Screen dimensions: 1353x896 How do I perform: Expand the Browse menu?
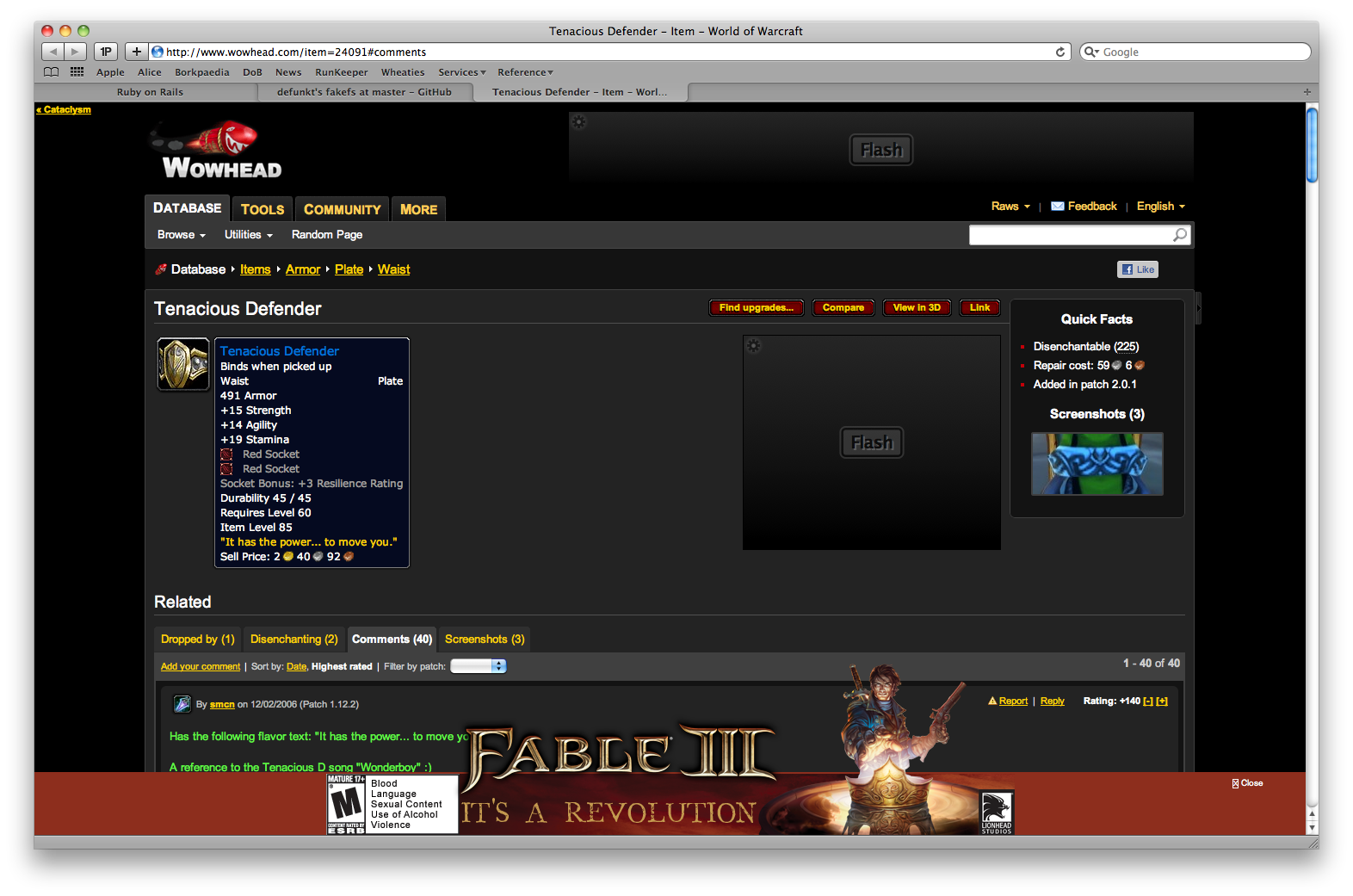click(182, 235)
